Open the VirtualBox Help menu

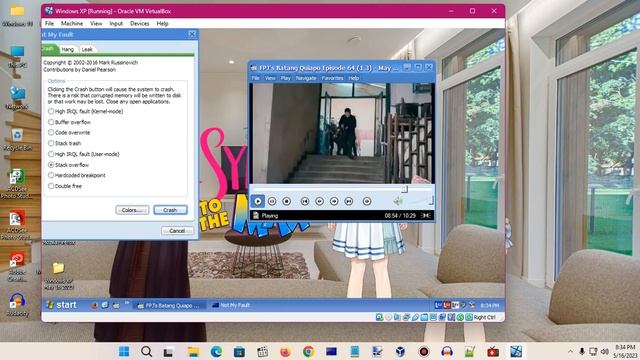click(162, 24)
